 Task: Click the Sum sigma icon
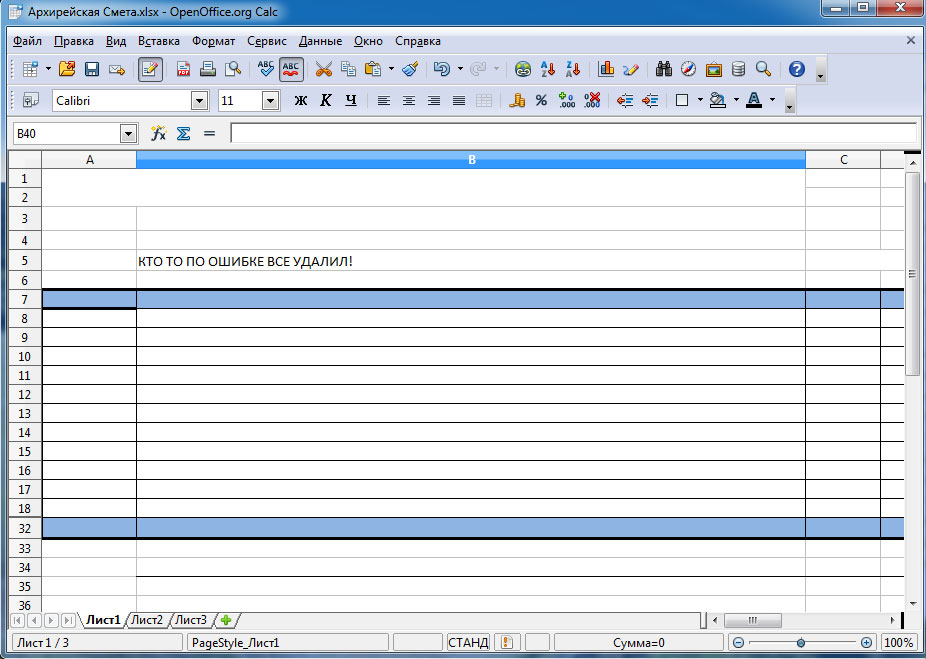coord(184,133)
